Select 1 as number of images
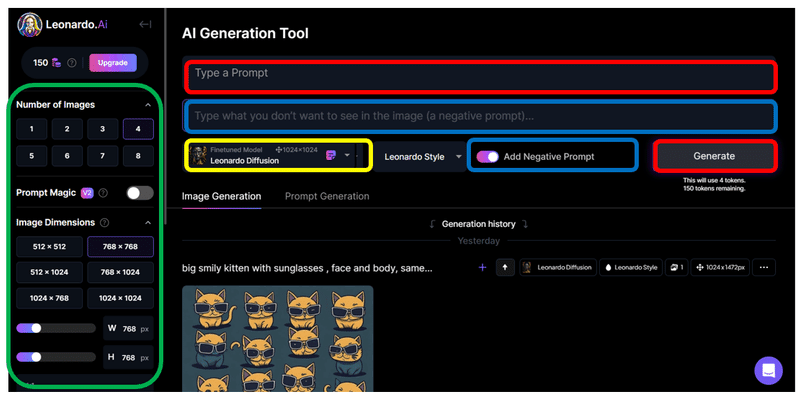Image resolution: width=800 pixels, height=397 pixels. pyautogui.click(x=32, y=129)
